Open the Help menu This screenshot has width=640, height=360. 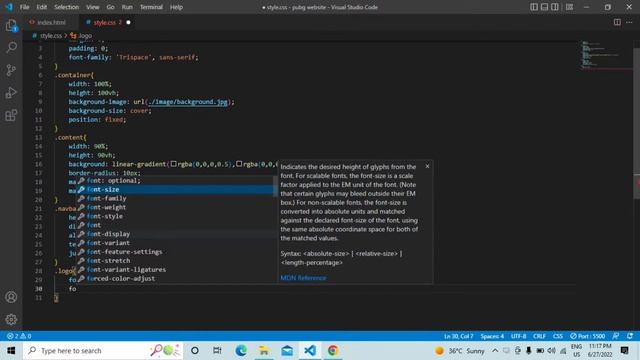176,7
